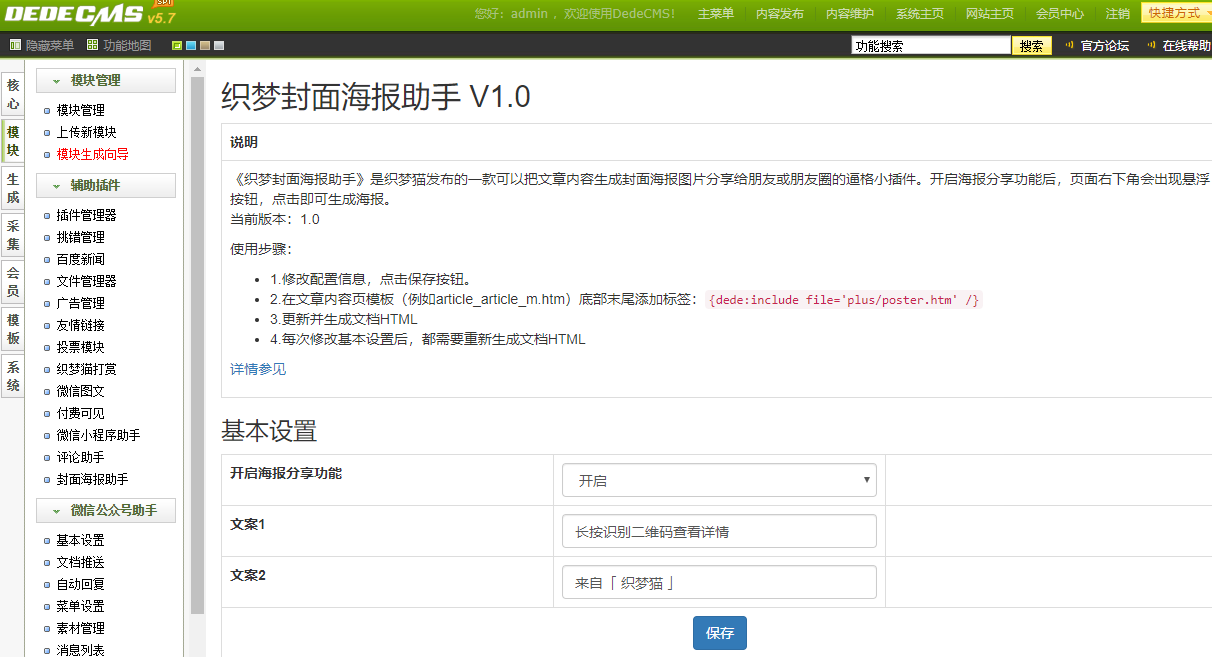Open 上传新模块 in sidebar
This screenshot has width=1212, height=657.
[86, 132]
